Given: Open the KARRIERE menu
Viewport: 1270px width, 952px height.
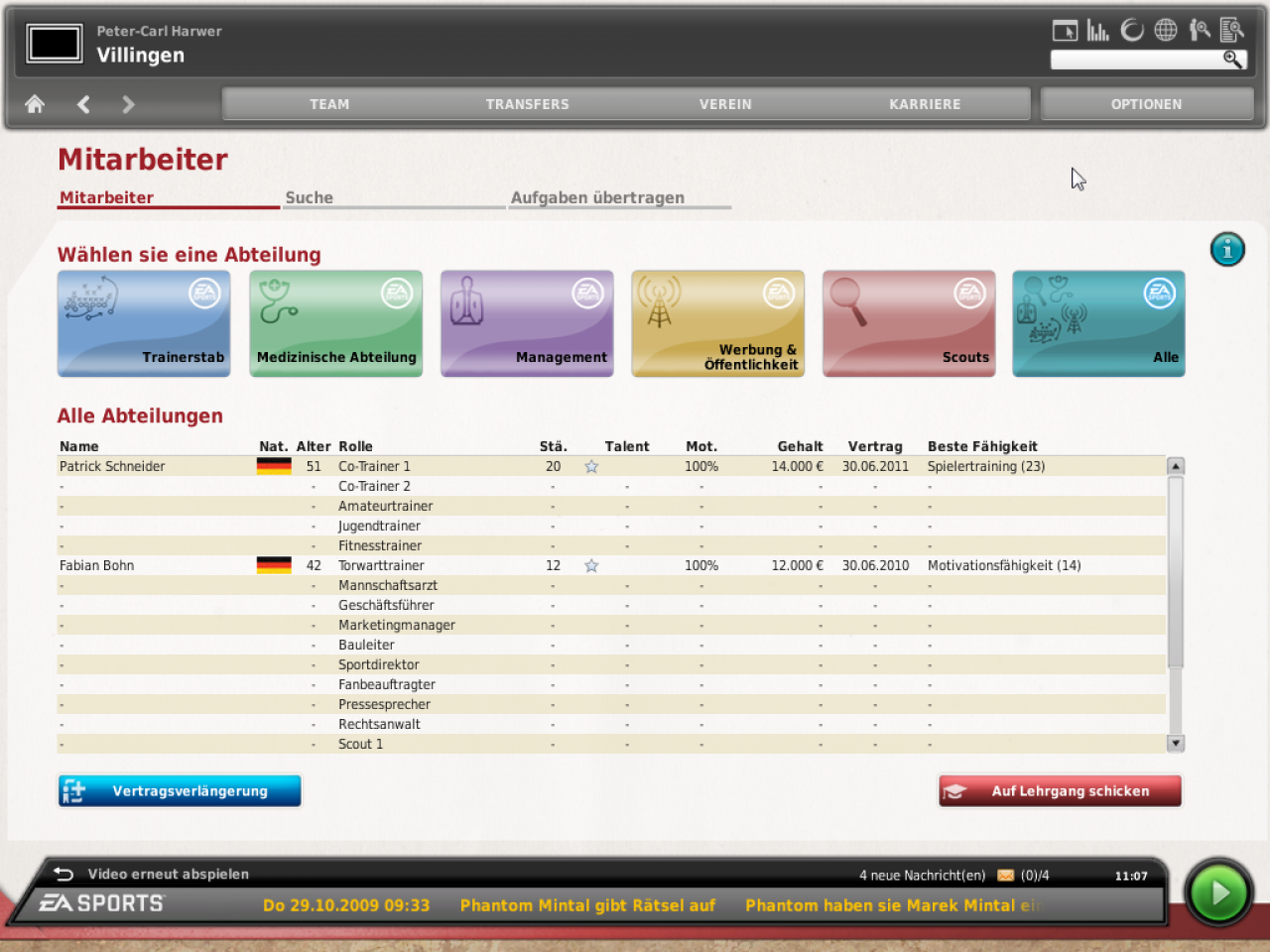Looking at the screenshot, I should [x=925, y=104].
